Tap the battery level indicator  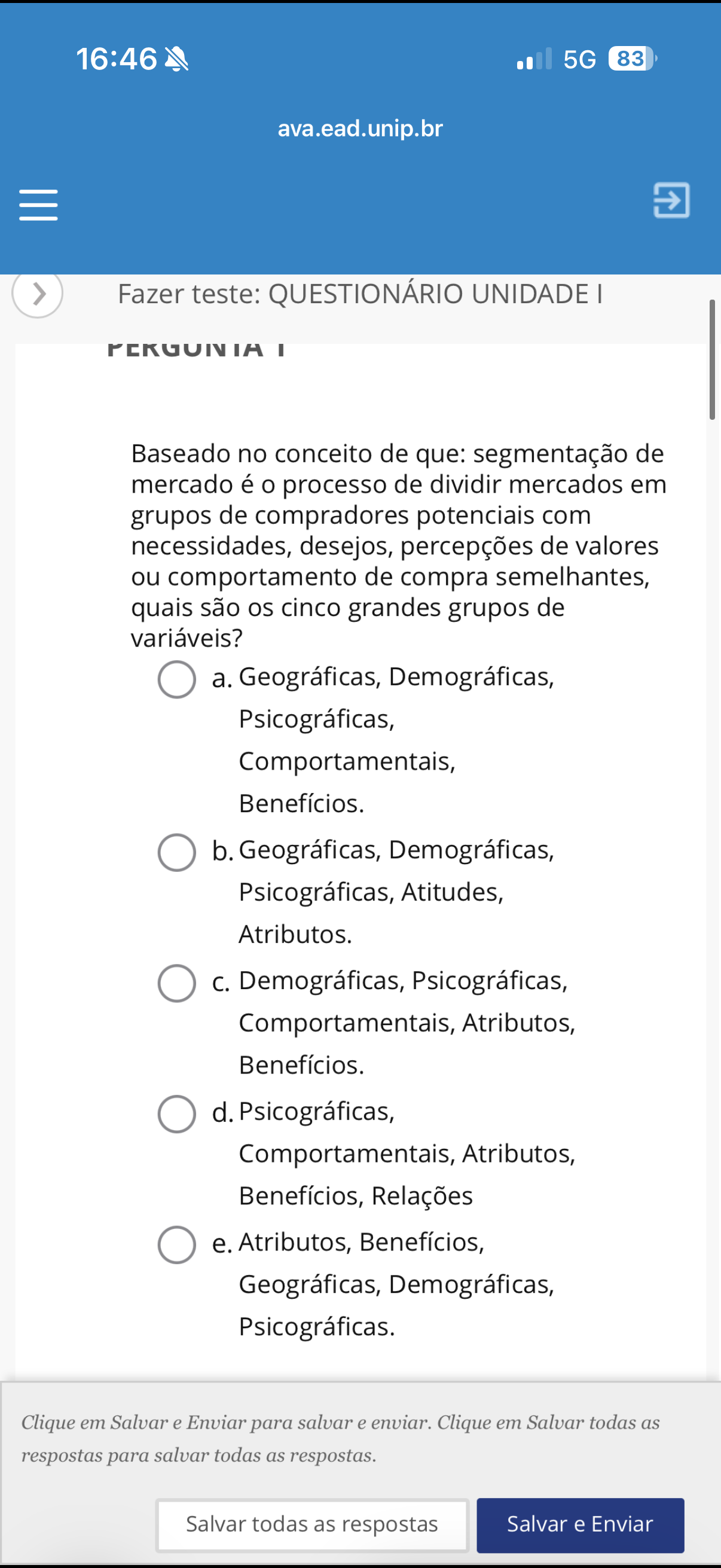[632, 59]
